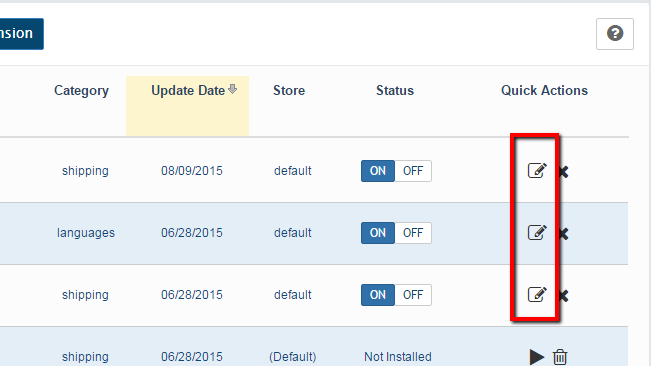
Task: Open the help question mark button
Action: coord(614,34)
